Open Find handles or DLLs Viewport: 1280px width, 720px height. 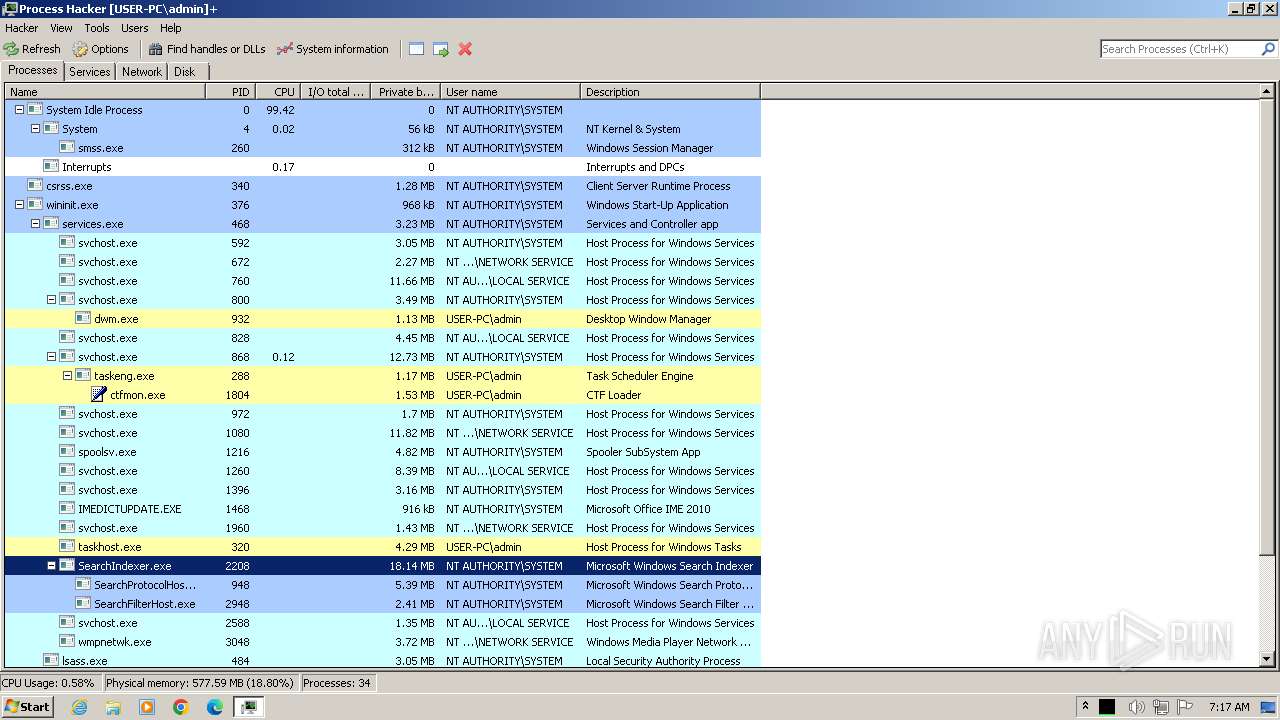[x=207, y=49]
